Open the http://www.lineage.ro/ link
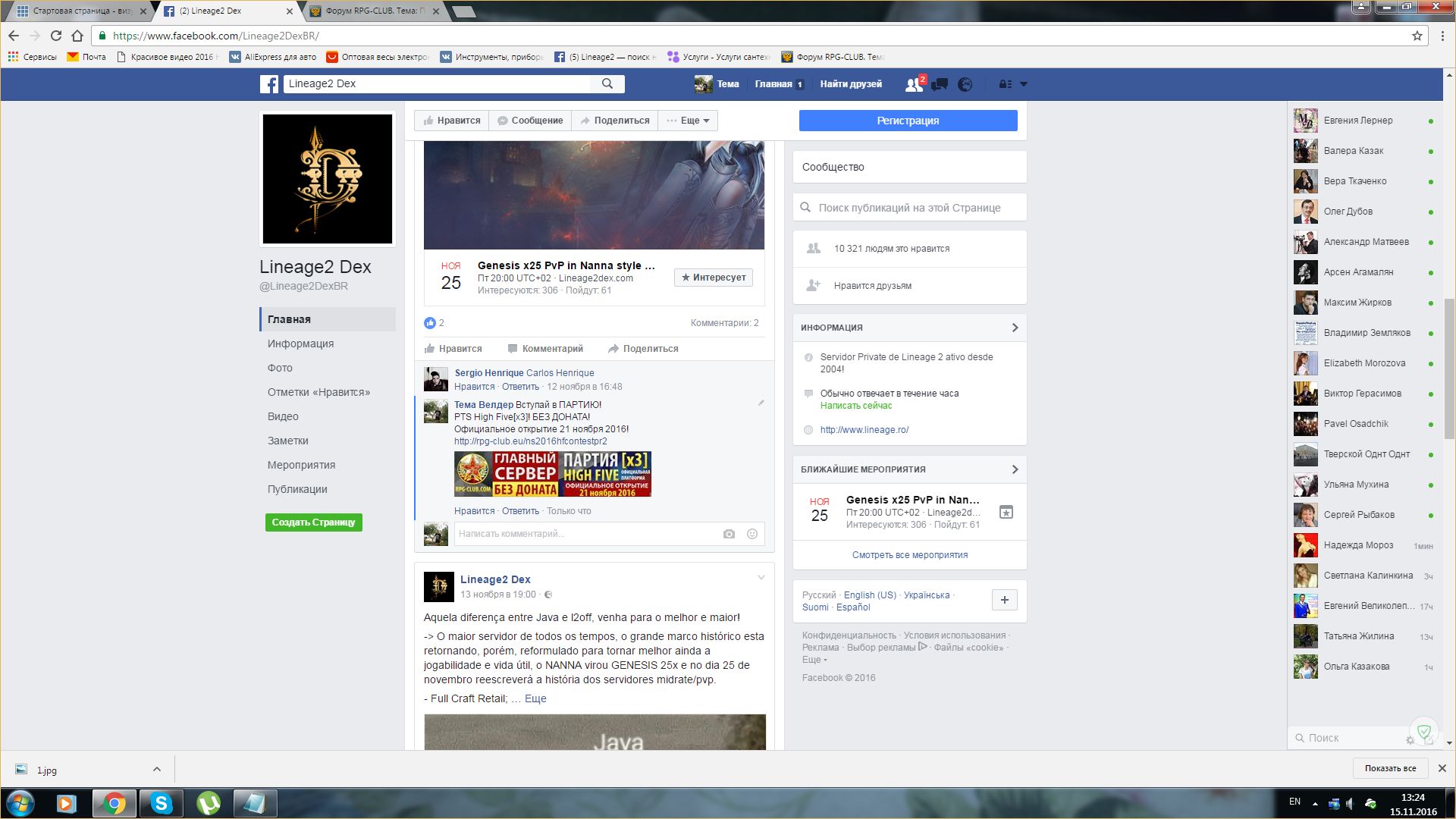This screenshot has width=1456, height=819. click(x=864, y=430)
